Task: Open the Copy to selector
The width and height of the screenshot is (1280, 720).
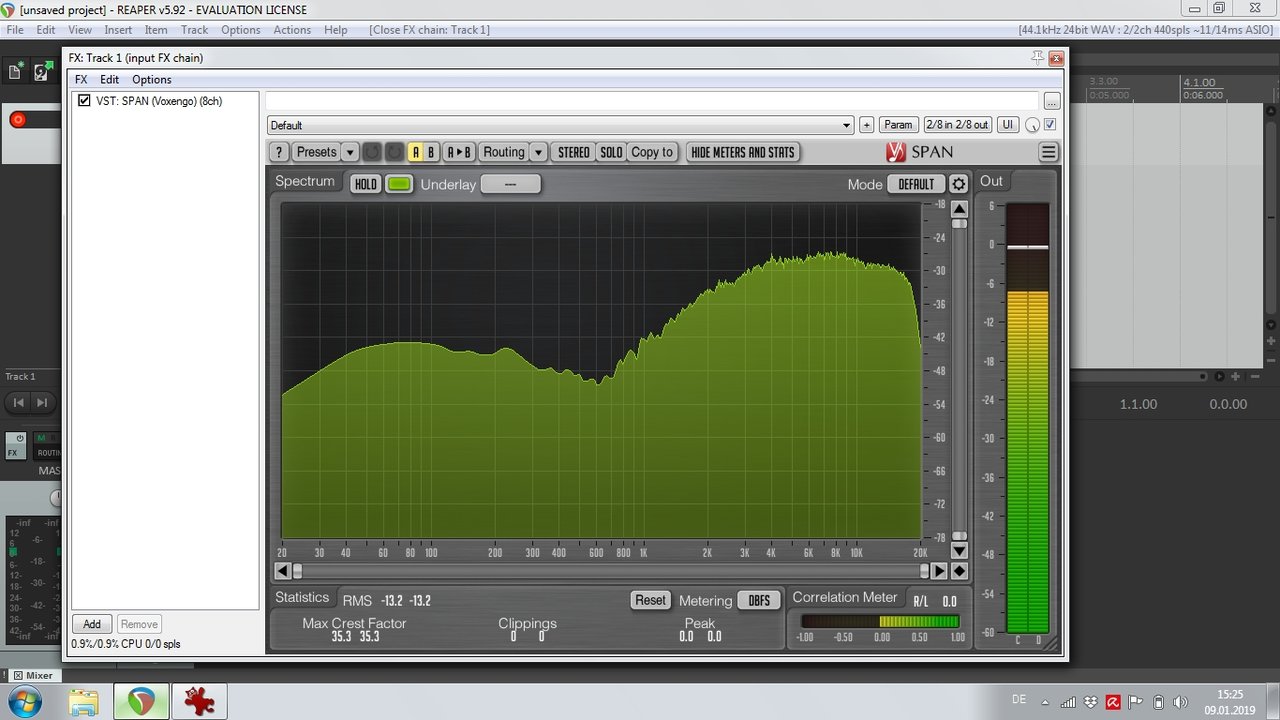Action: click(652, 152)
